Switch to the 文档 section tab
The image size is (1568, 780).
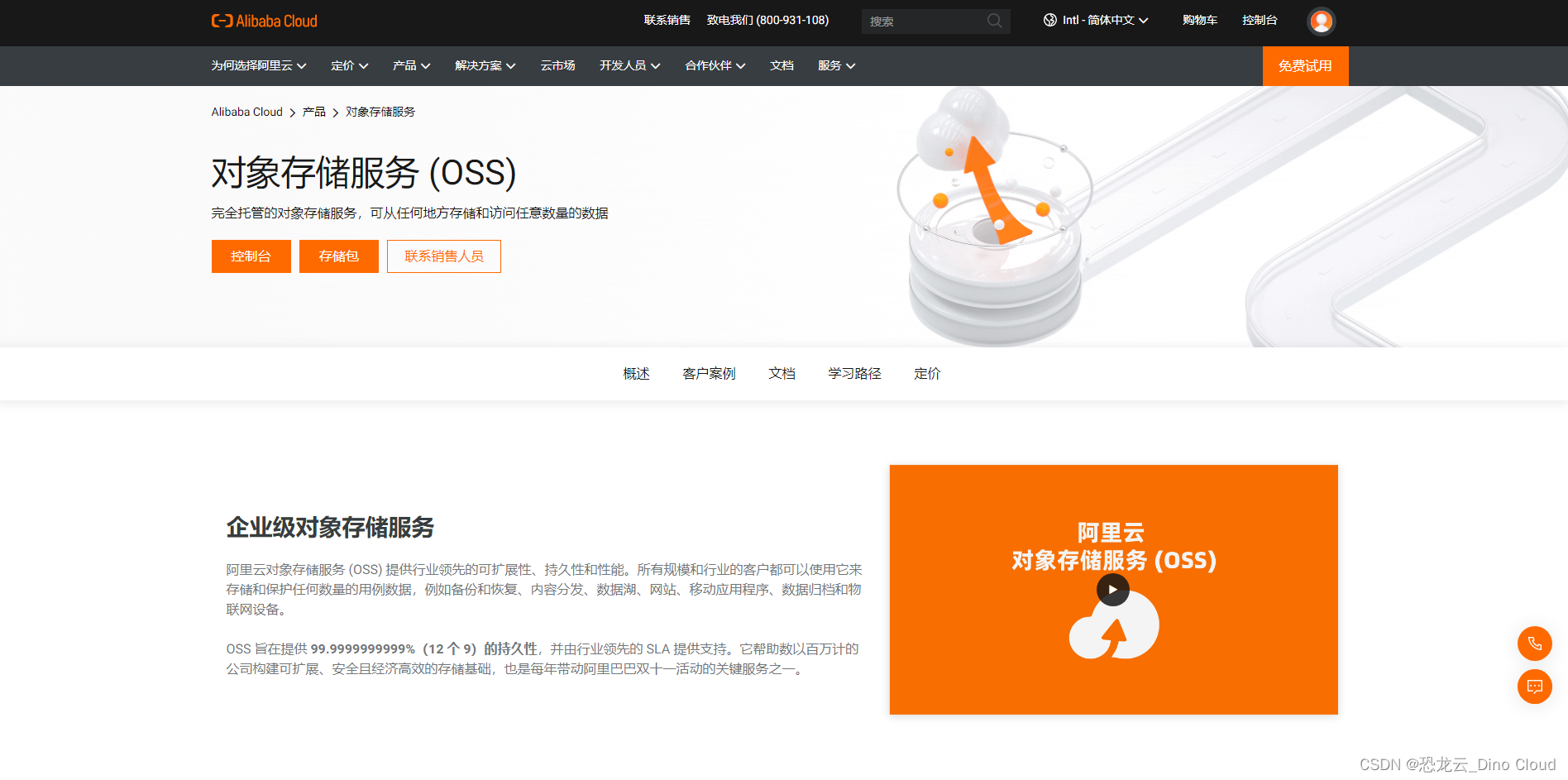[x=782, y=374]
